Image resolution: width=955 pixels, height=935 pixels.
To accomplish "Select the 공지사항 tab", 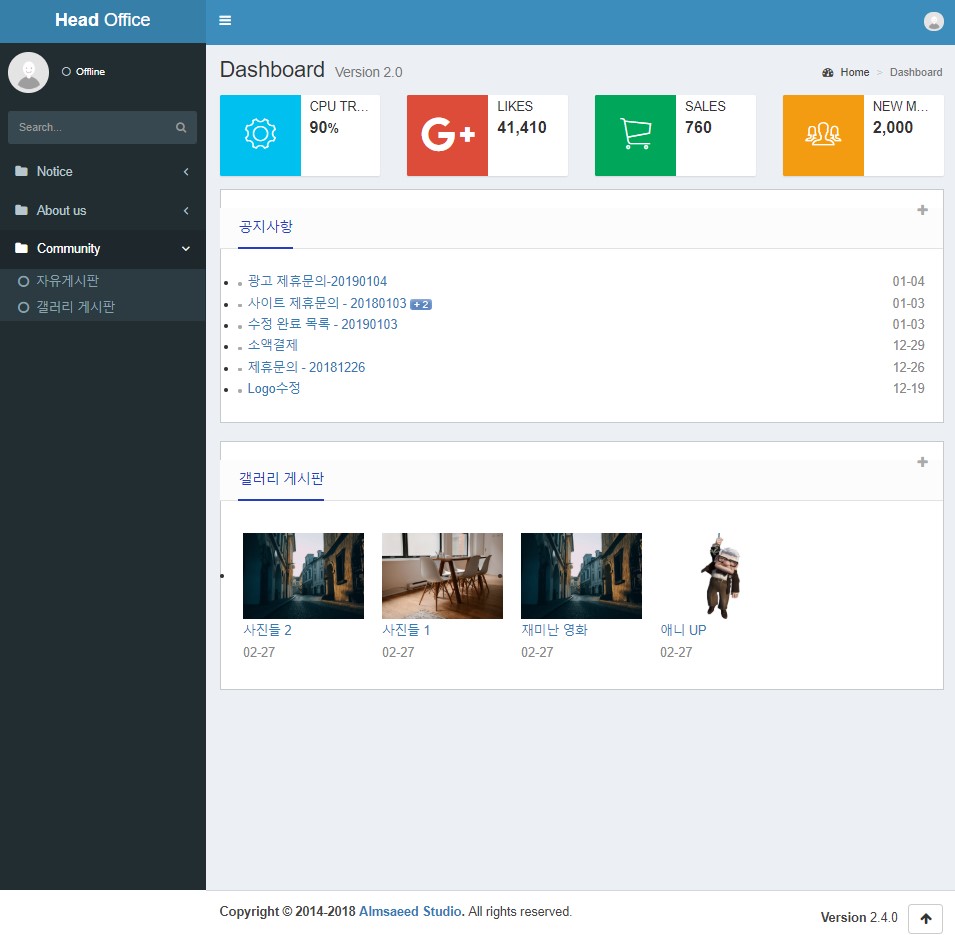I will 266,227.
